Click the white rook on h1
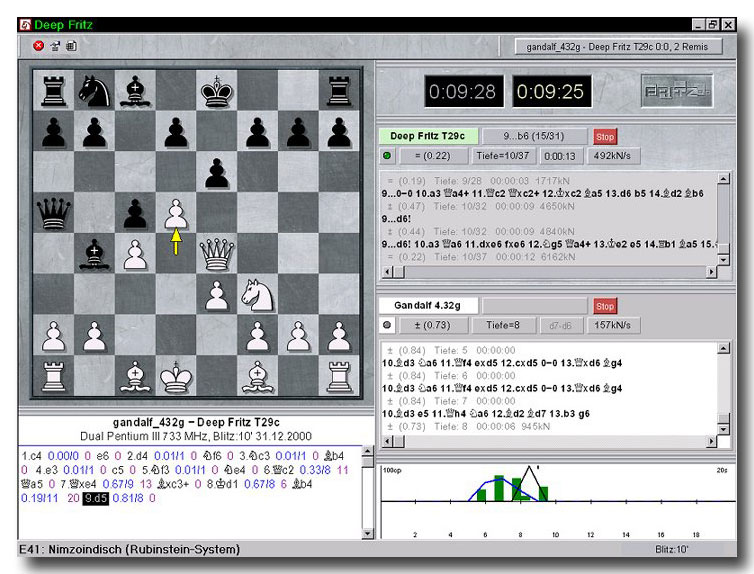The height and width of the screenshot is (574, 754). pos(339,376)
